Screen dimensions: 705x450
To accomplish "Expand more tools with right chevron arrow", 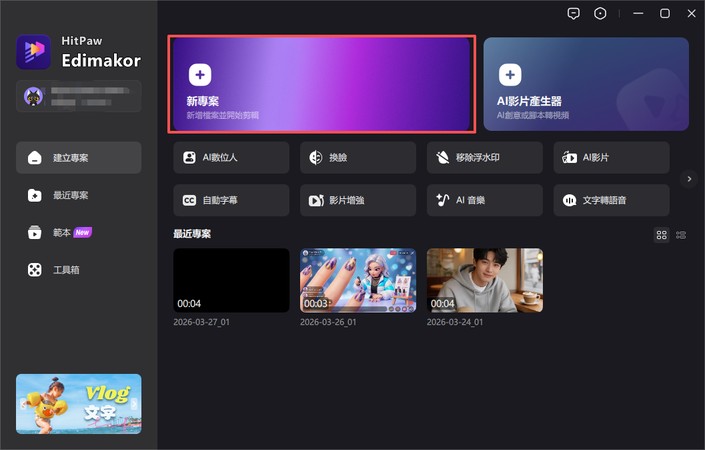I will coord(688,179).
